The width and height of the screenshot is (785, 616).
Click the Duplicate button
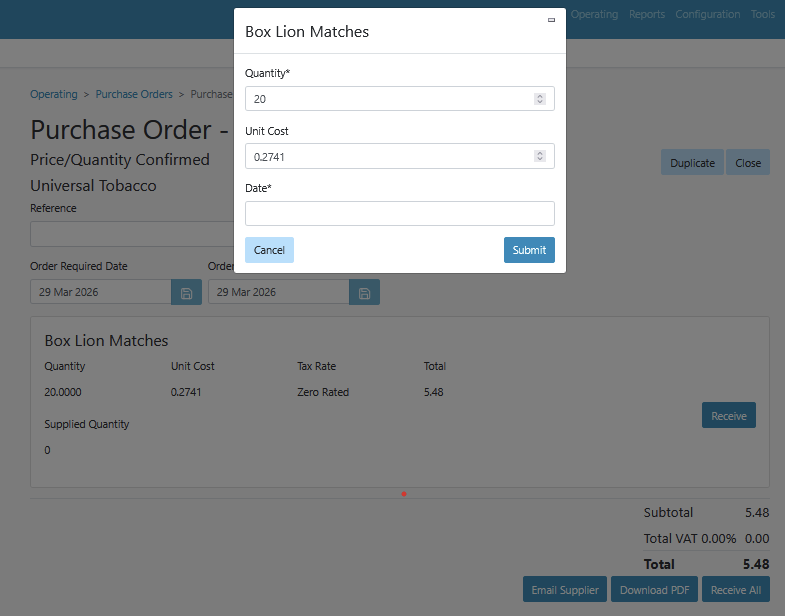click(x=692, y=162)
